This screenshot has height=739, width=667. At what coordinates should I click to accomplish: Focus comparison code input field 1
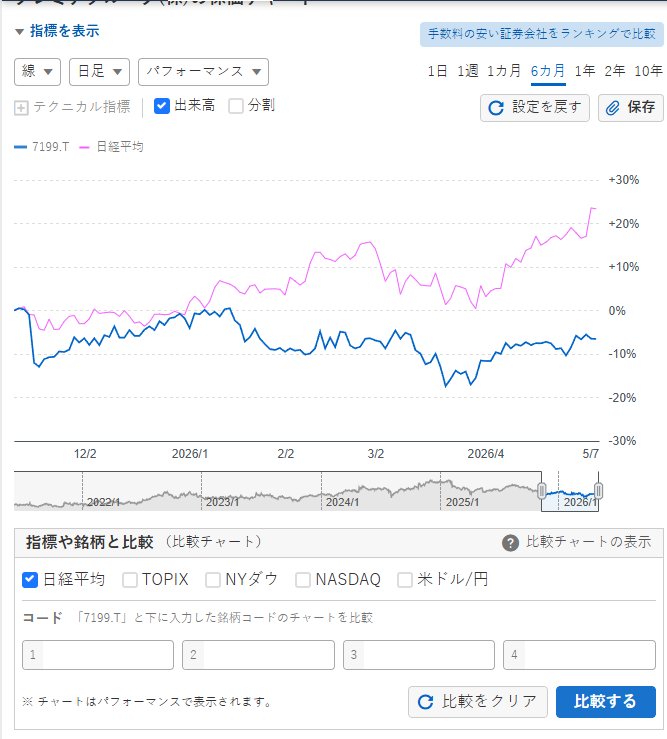[98, 655]
